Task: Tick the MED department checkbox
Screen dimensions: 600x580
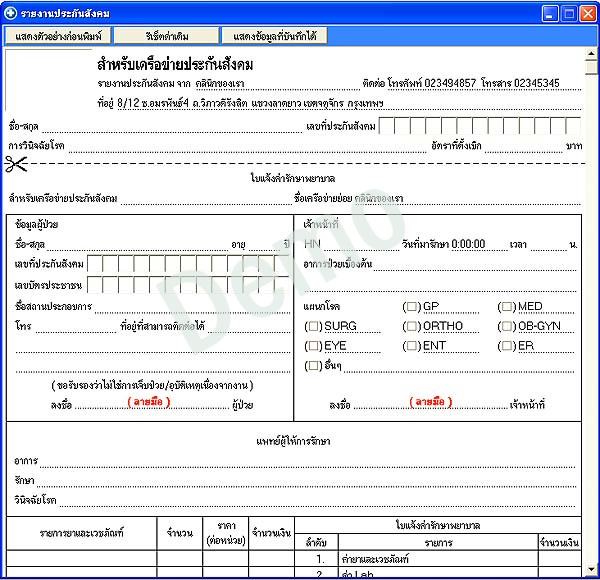Action: click(x=507, y=307)
